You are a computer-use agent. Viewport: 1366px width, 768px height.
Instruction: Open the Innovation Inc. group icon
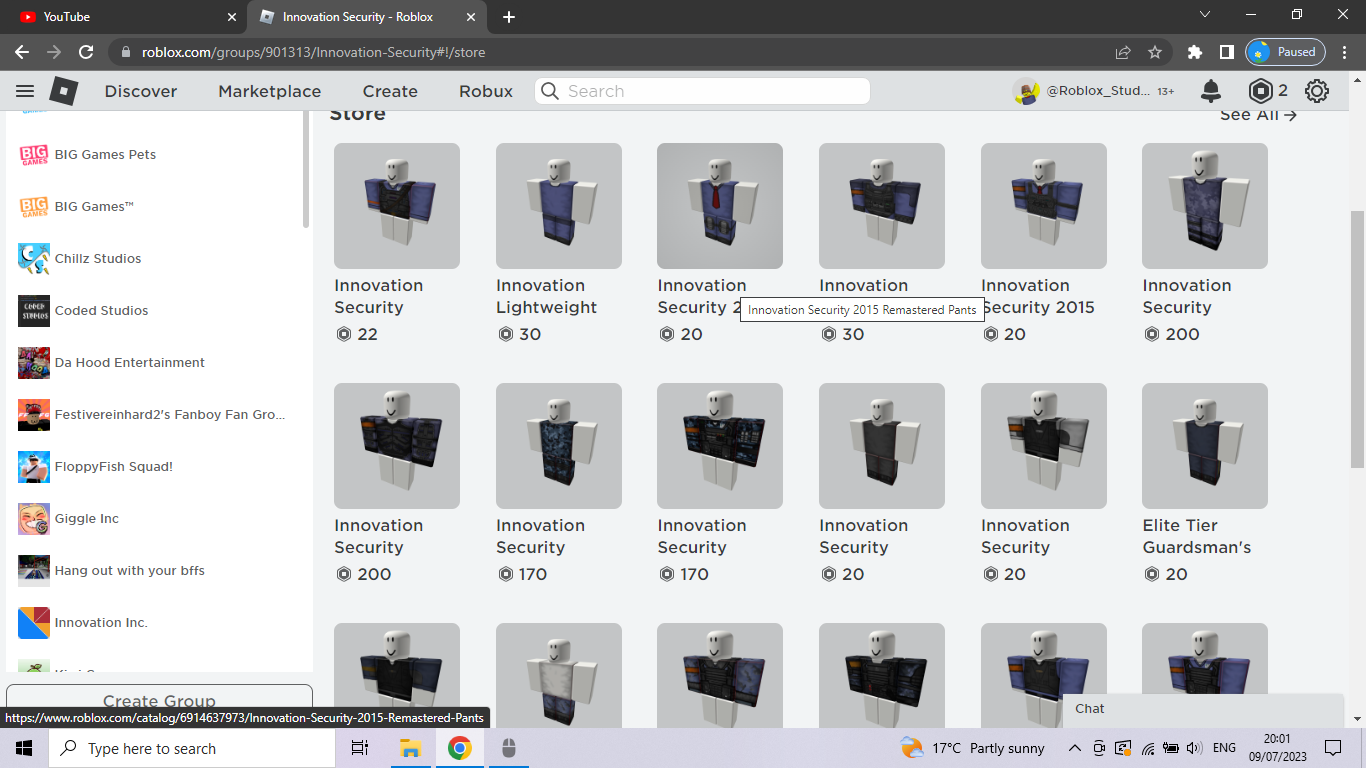point(34,622)
